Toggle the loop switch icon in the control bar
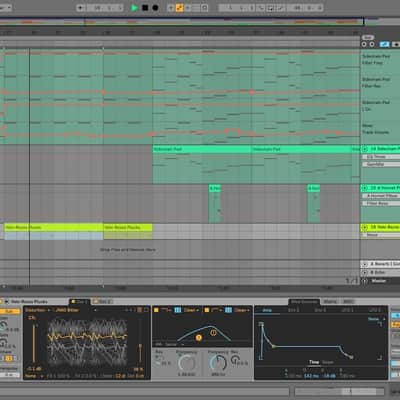The image size is (400, 400). coord(270,8)
